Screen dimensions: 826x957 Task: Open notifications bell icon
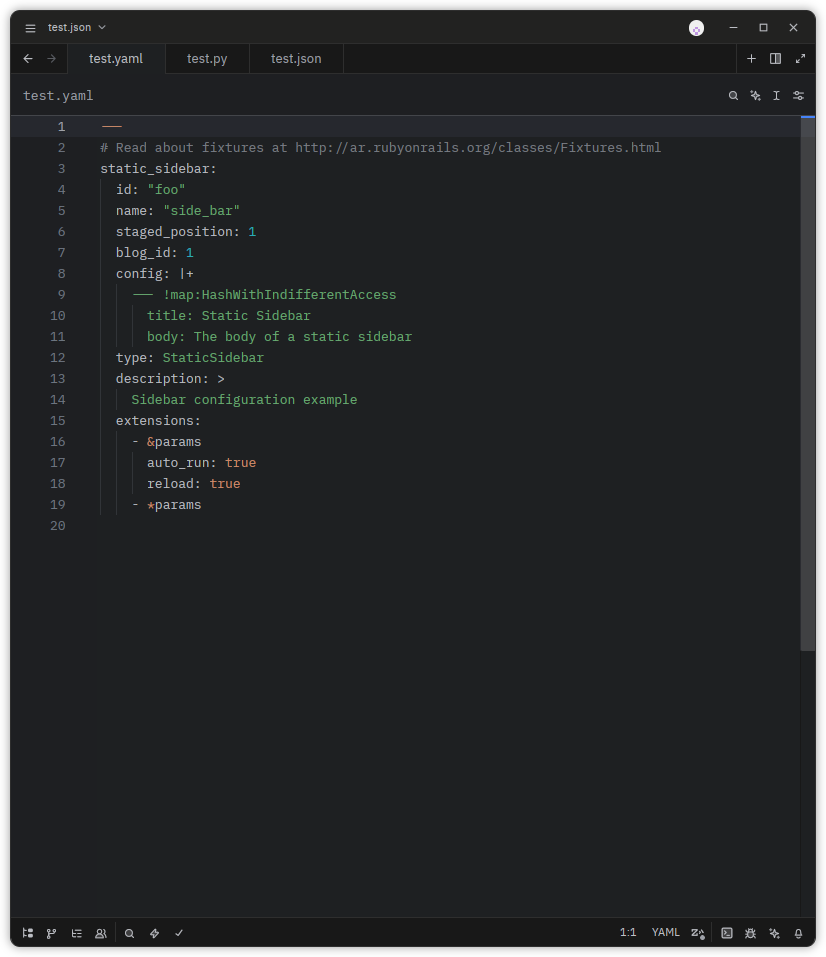coord(799,933)
